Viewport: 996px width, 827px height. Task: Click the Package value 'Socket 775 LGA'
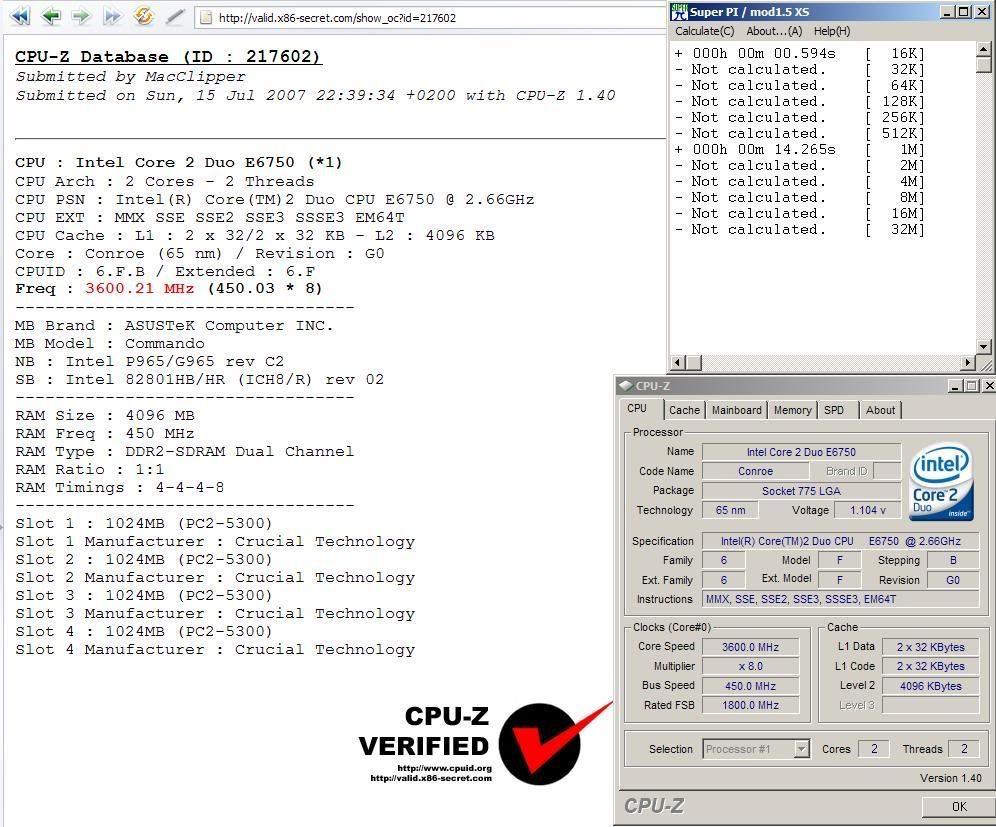point(801,491)
